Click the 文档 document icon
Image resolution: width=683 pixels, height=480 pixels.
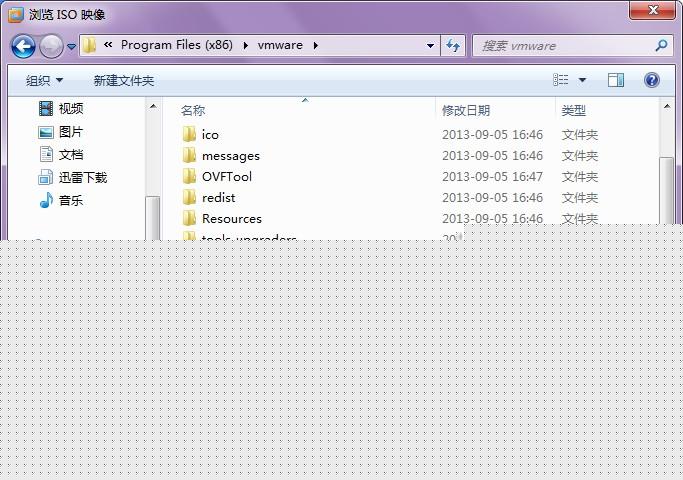tap(46, 155)
